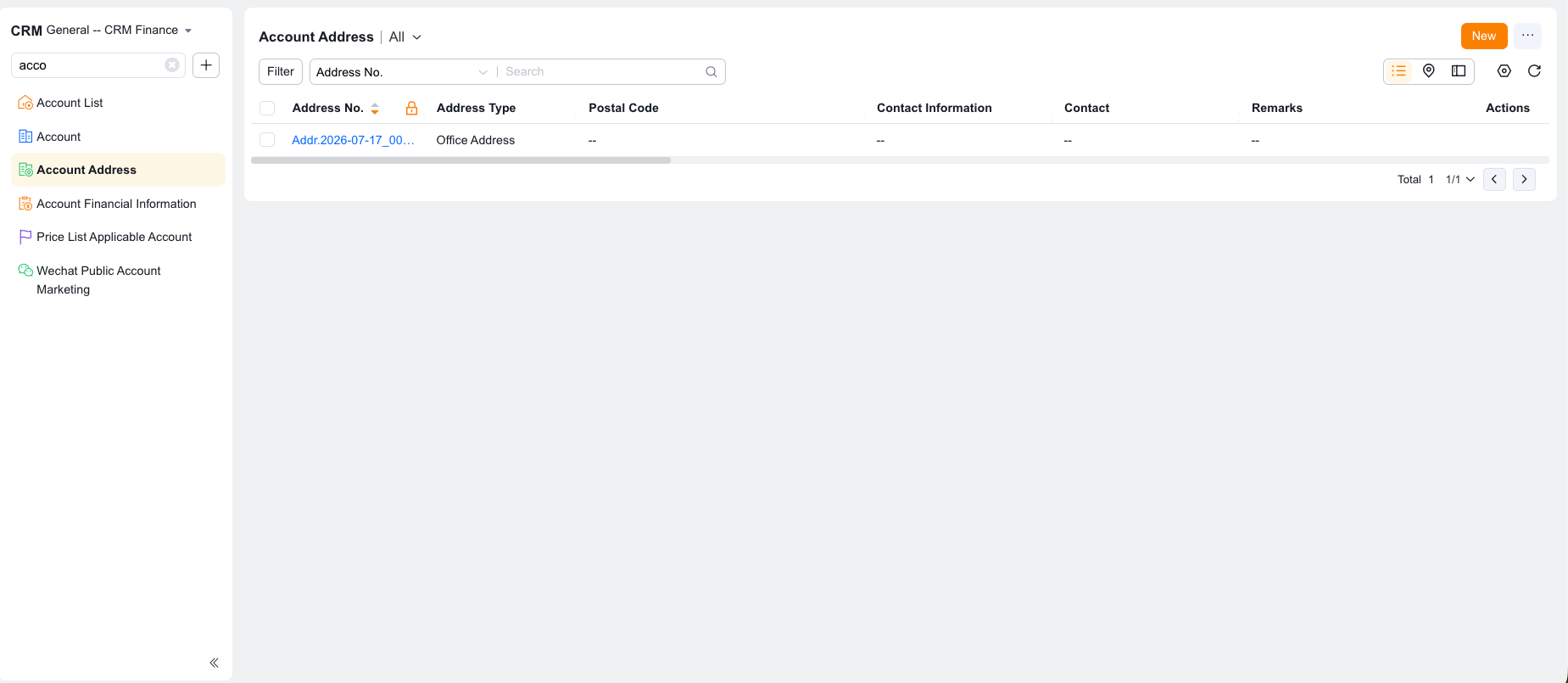Open Account Financial Information menu item
This screenshot has height=683, width=1568.
coord(116,204)
